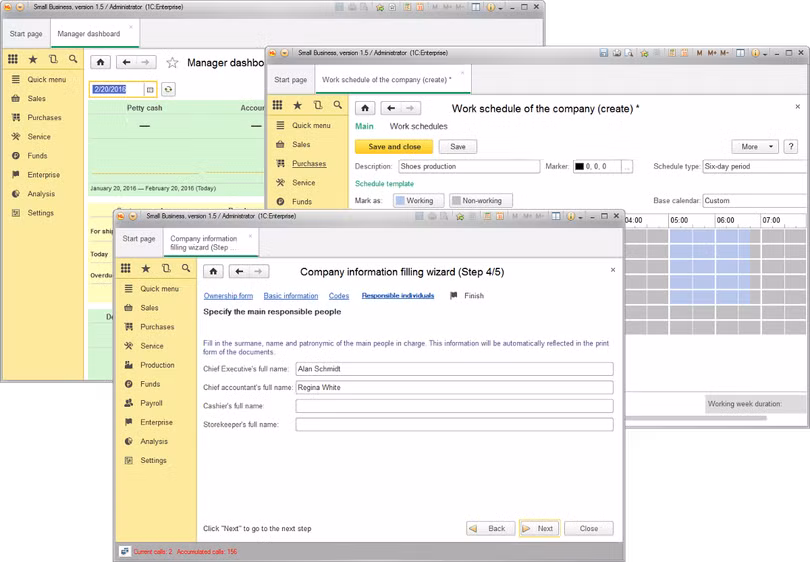Click Basic information wizard step link
The image size is (810, 562).
click(290, 296)
